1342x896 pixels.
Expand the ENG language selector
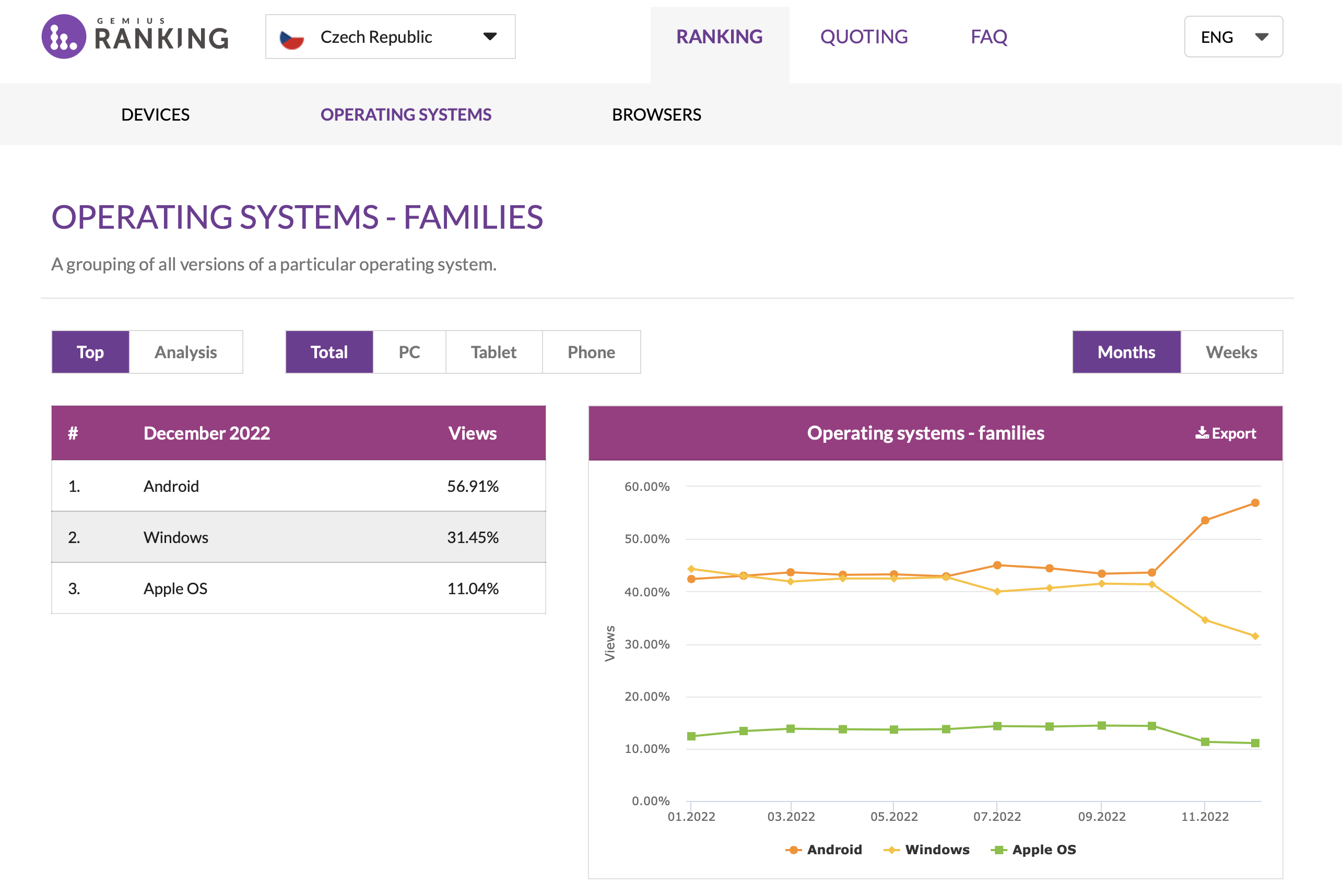coord(1233,37)
